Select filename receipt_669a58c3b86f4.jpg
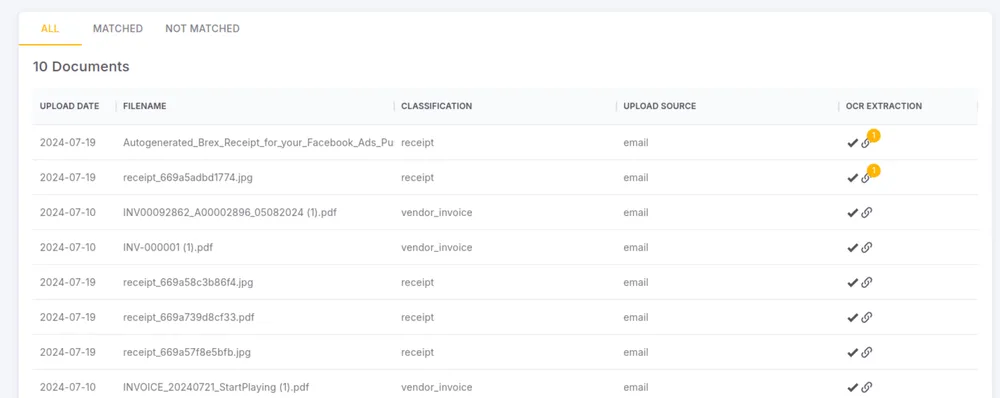Viewport: 1000px width, 398px height. click(x=188, y=283)
